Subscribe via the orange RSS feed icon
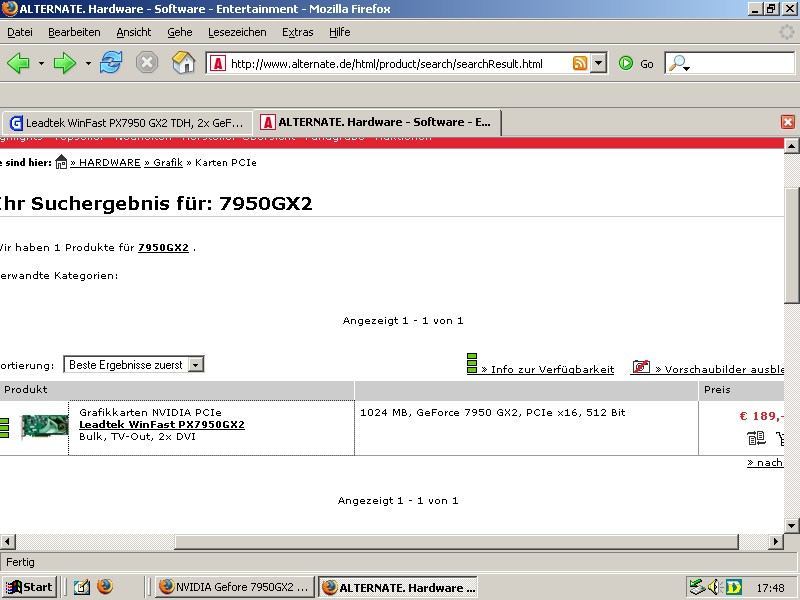The width and height of the screenshot is (800, 600). (580, 63)
